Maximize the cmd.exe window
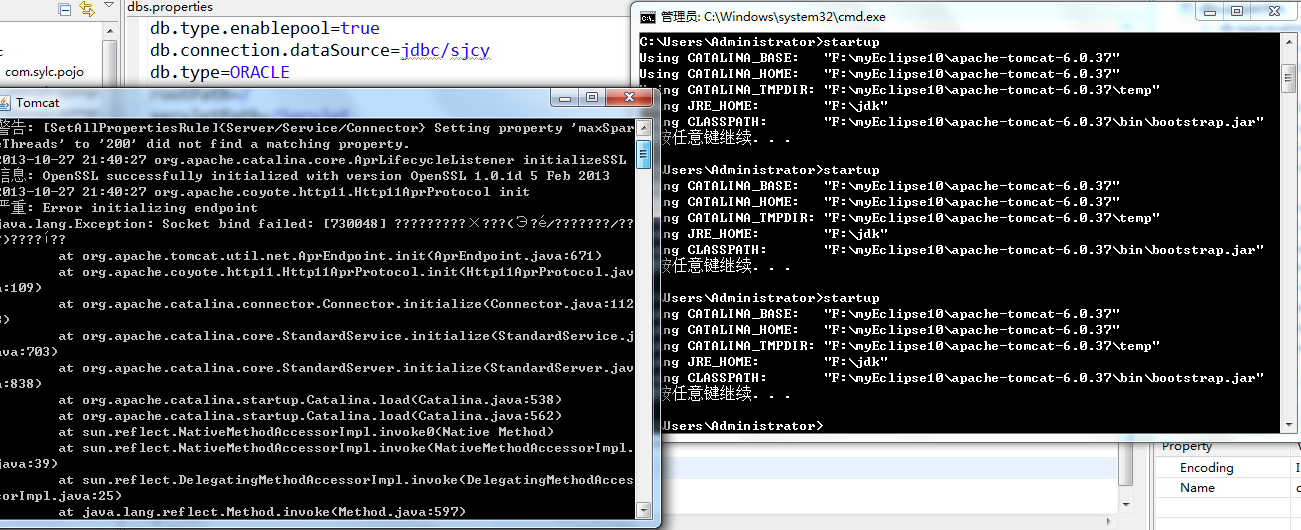Image resolution: width=1301 pixels, height=530 pixels. pos(1237,11)
